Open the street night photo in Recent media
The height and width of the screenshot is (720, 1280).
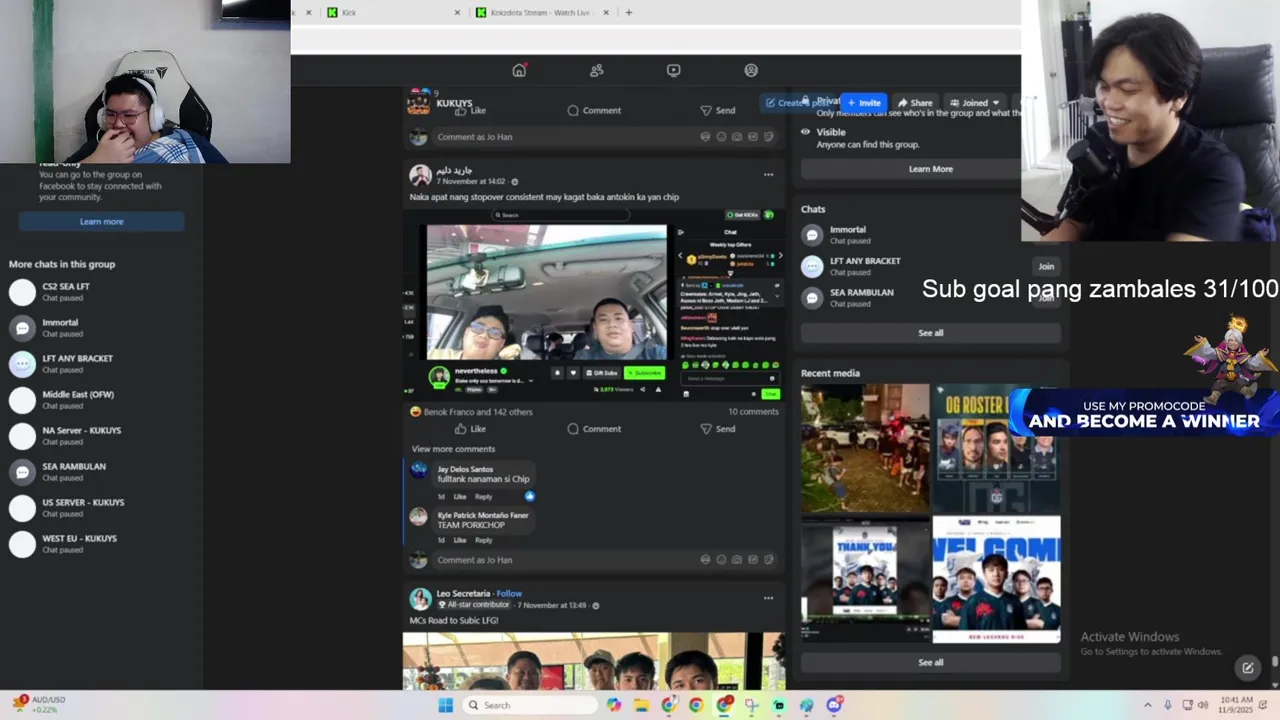[865, 448]
